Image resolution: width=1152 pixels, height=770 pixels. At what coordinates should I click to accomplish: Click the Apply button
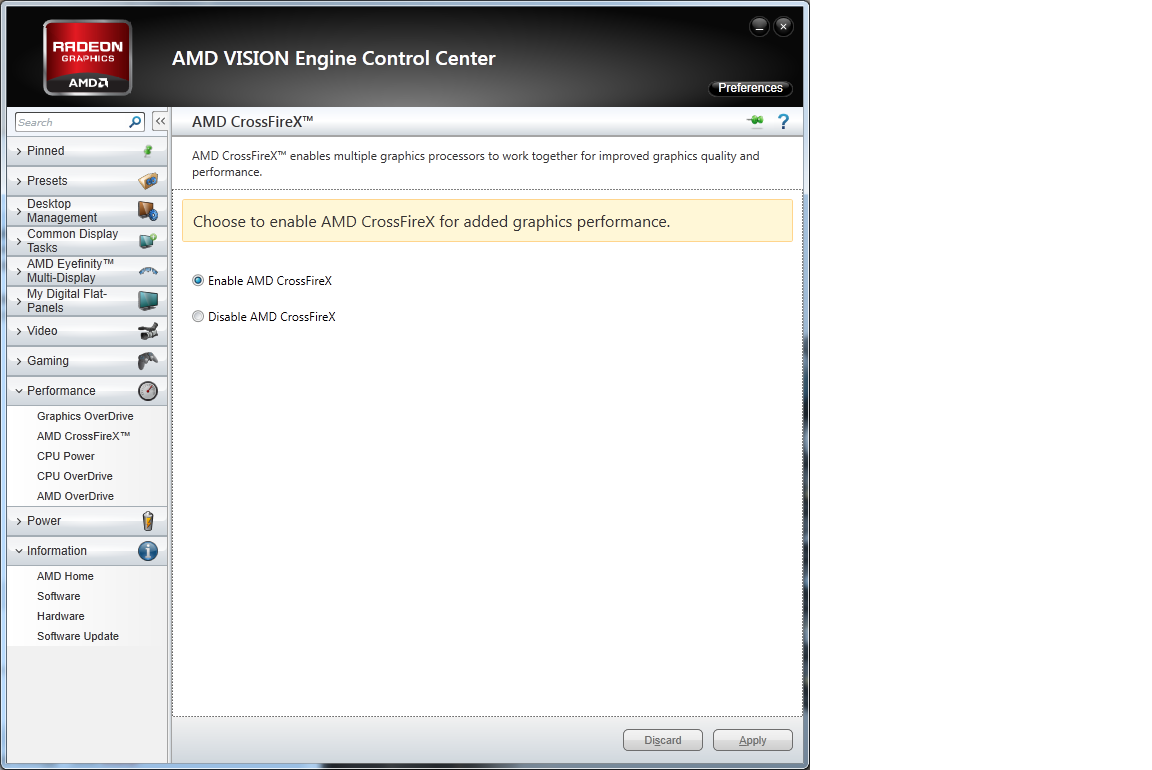point(752,740)
